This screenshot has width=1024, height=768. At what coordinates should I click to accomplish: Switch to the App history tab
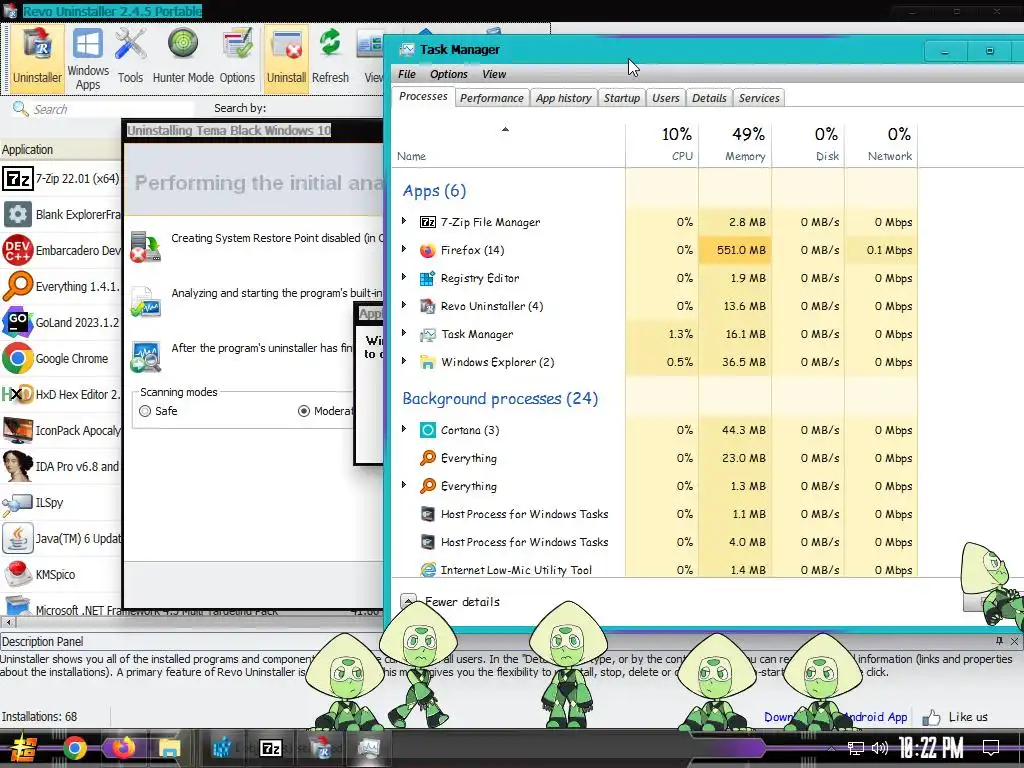(x=564, y=98)
